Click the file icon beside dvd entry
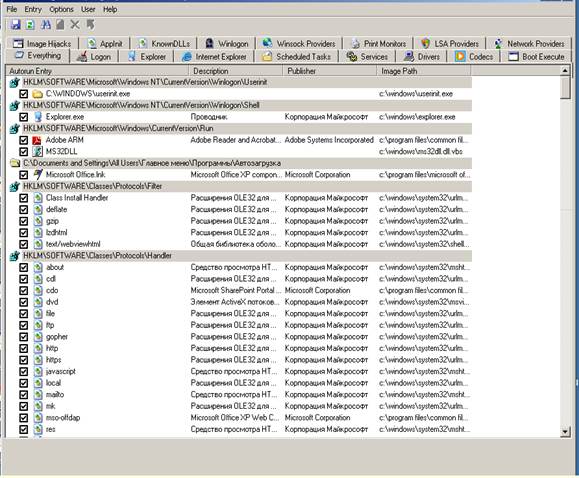The height and width of the screenshot is (478, 579). 38,302
